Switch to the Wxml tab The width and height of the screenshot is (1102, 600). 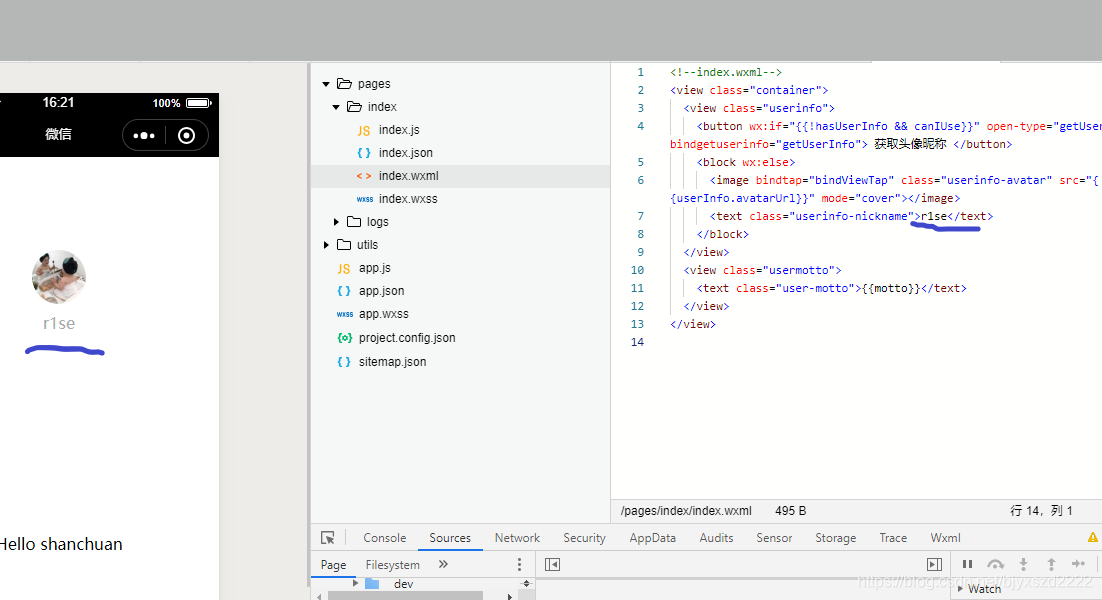pos(945,537)
